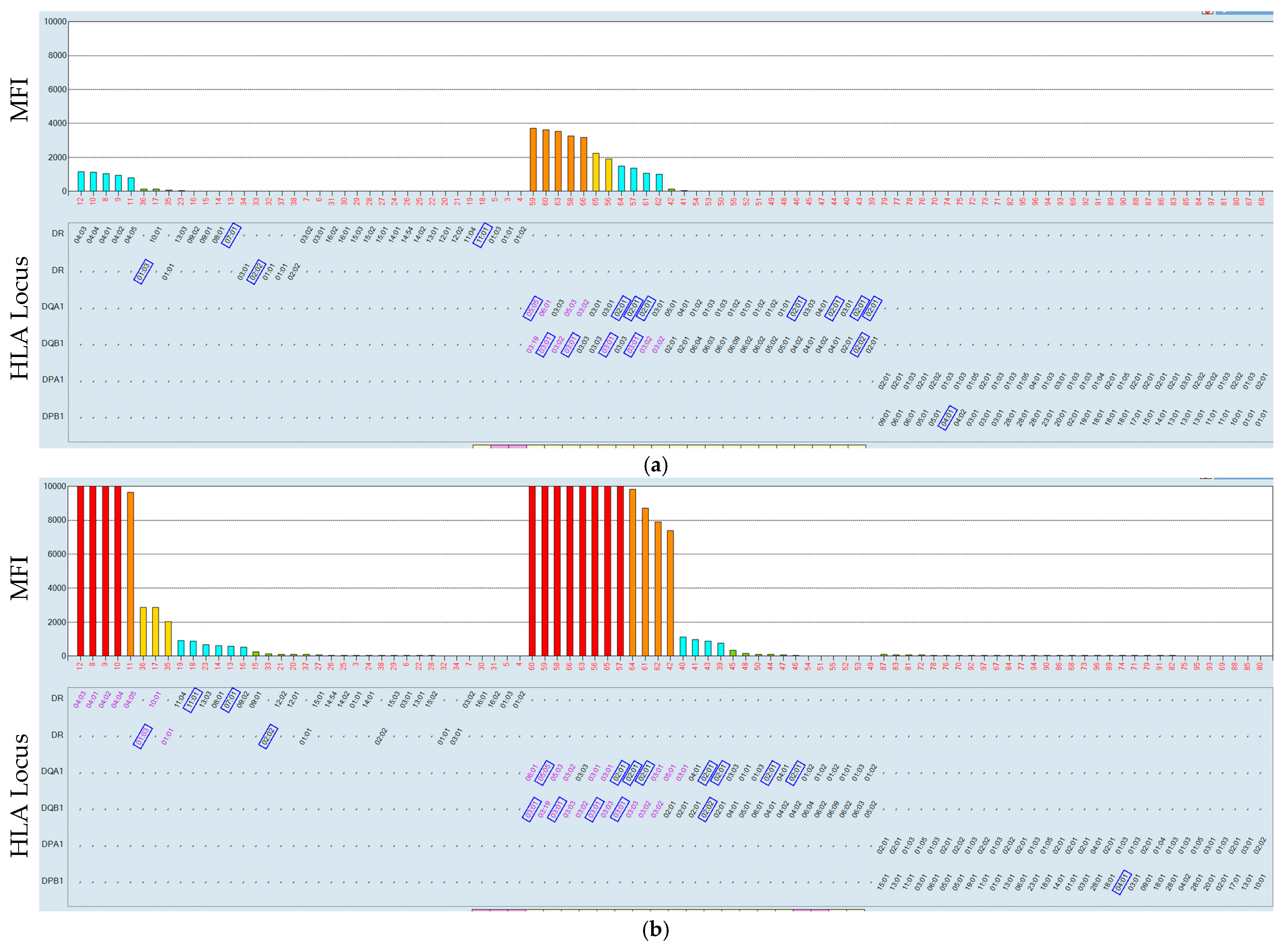The height and width of the screenshot is (952, 1281).
Task: Select the DPB1 row label in panel (b)
Action: pyautogui.click(x=52, y=881)
